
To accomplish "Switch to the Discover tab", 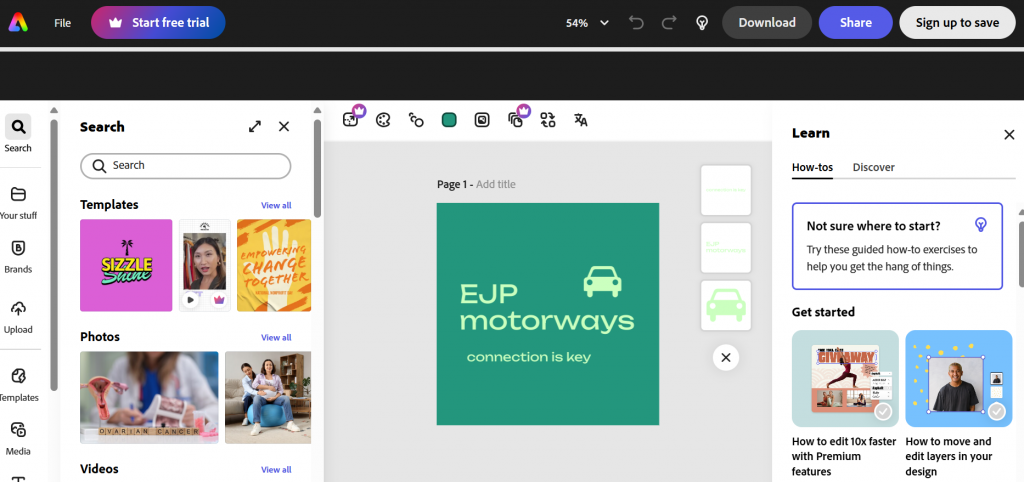I will point(873,167).
